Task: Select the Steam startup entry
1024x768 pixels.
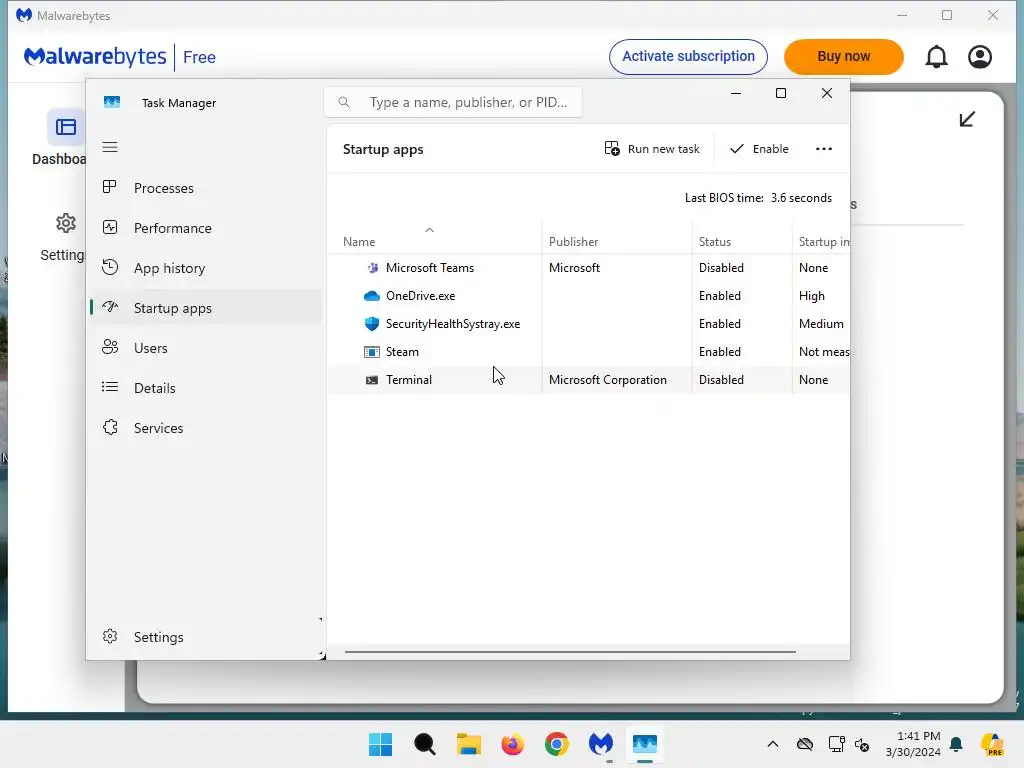Action: coord(588,352)
